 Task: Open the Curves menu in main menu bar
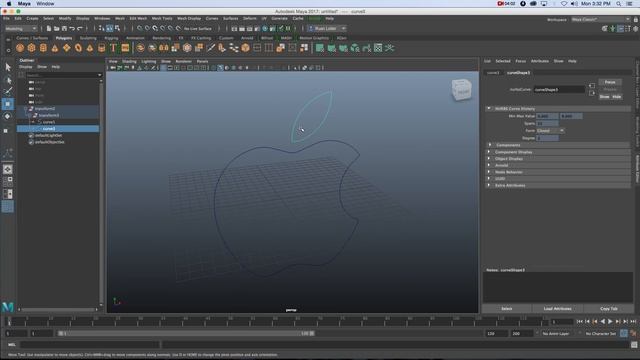212,18
